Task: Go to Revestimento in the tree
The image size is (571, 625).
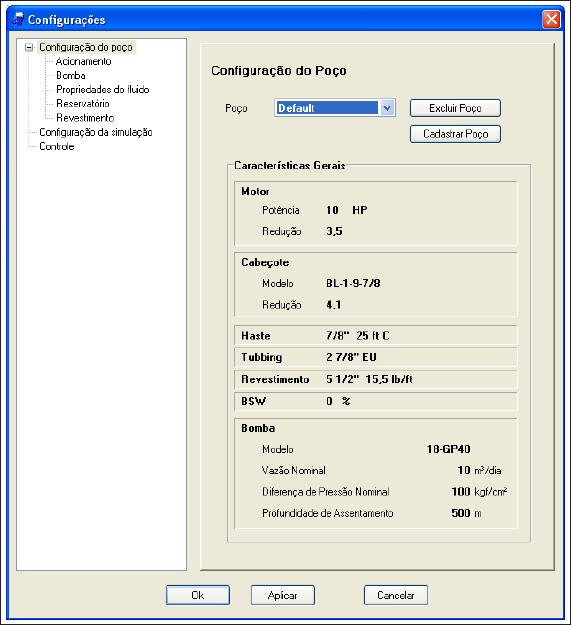Action: (85, 118)
